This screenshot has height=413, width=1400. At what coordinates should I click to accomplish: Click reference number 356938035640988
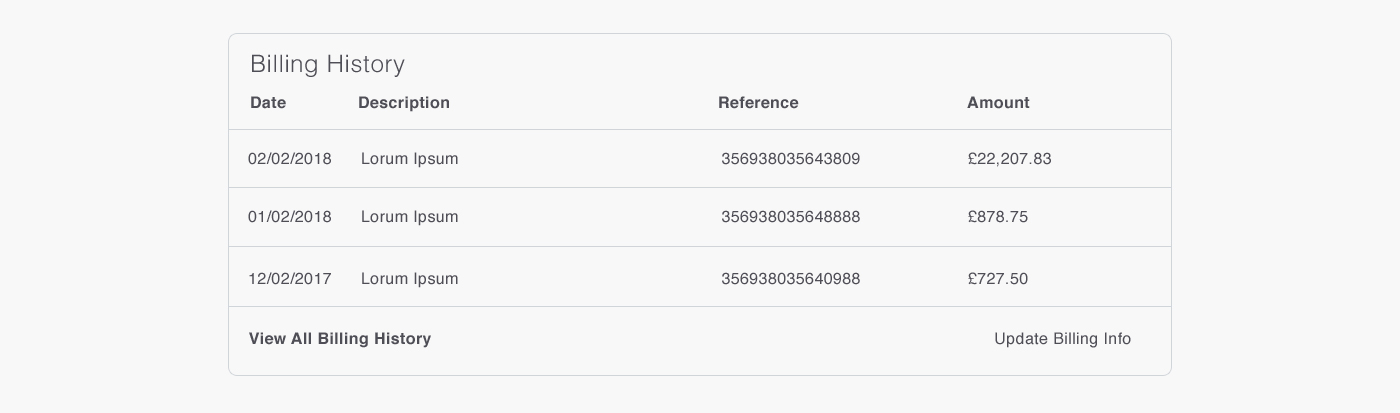click(790, 279)
